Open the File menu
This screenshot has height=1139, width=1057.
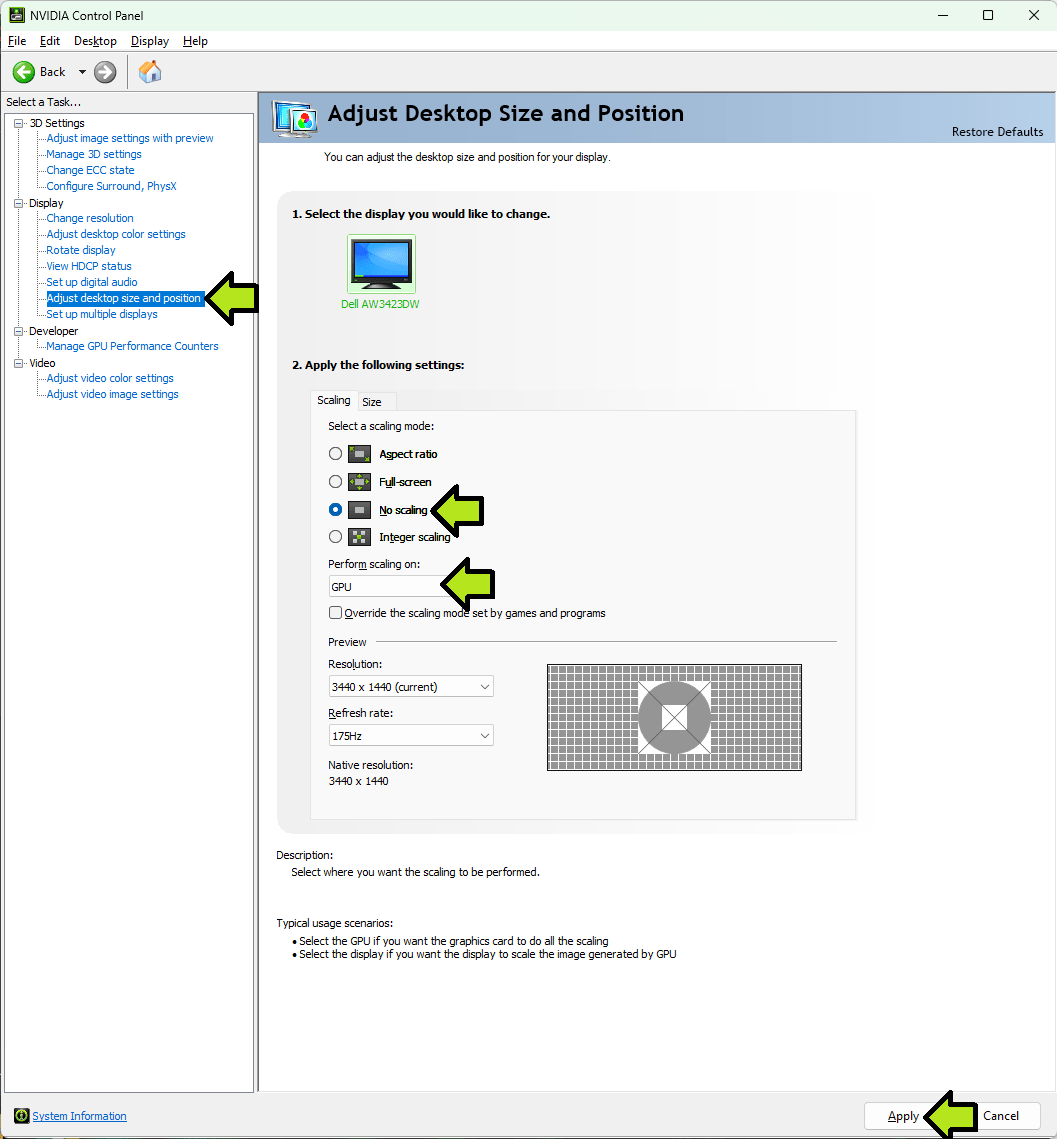point(17,41)
